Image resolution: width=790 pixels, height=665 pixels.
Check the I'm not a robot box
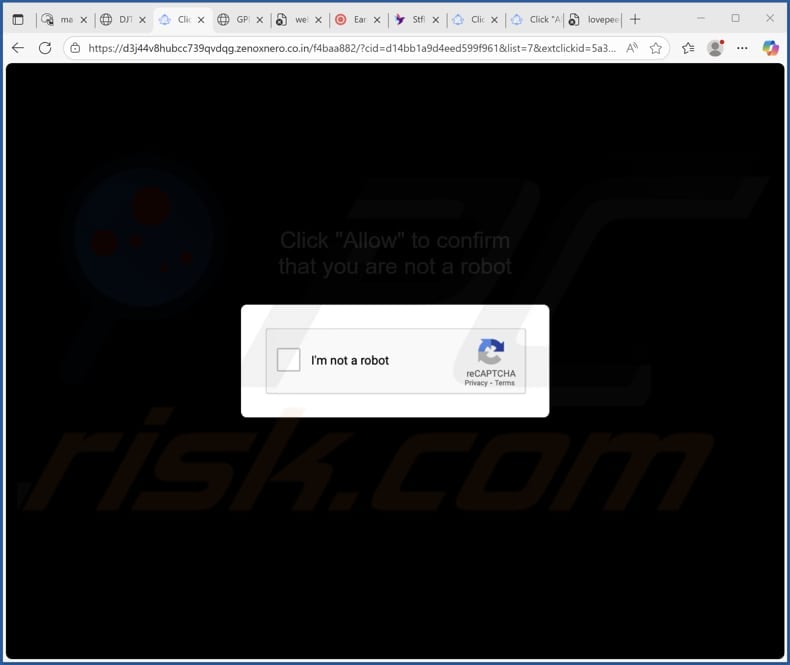(x=288, y=360)
